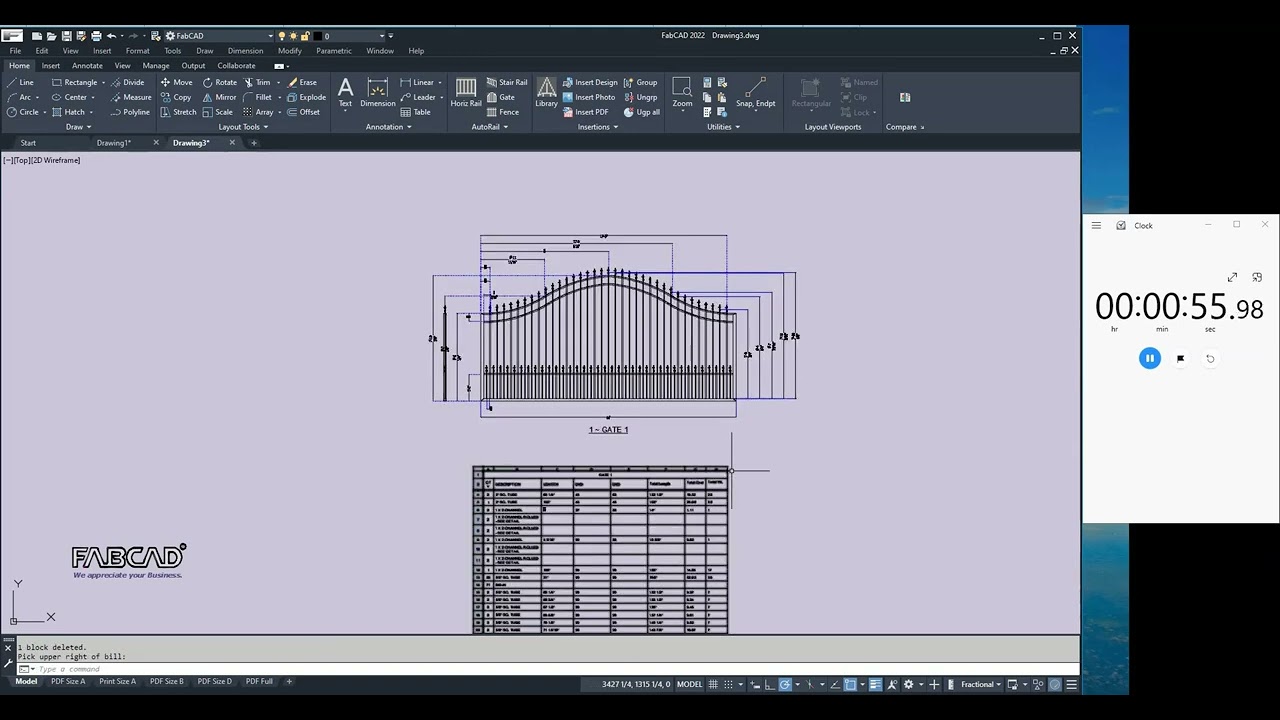
Task: Toggle the drawing grid display
Action: (714, 684)
